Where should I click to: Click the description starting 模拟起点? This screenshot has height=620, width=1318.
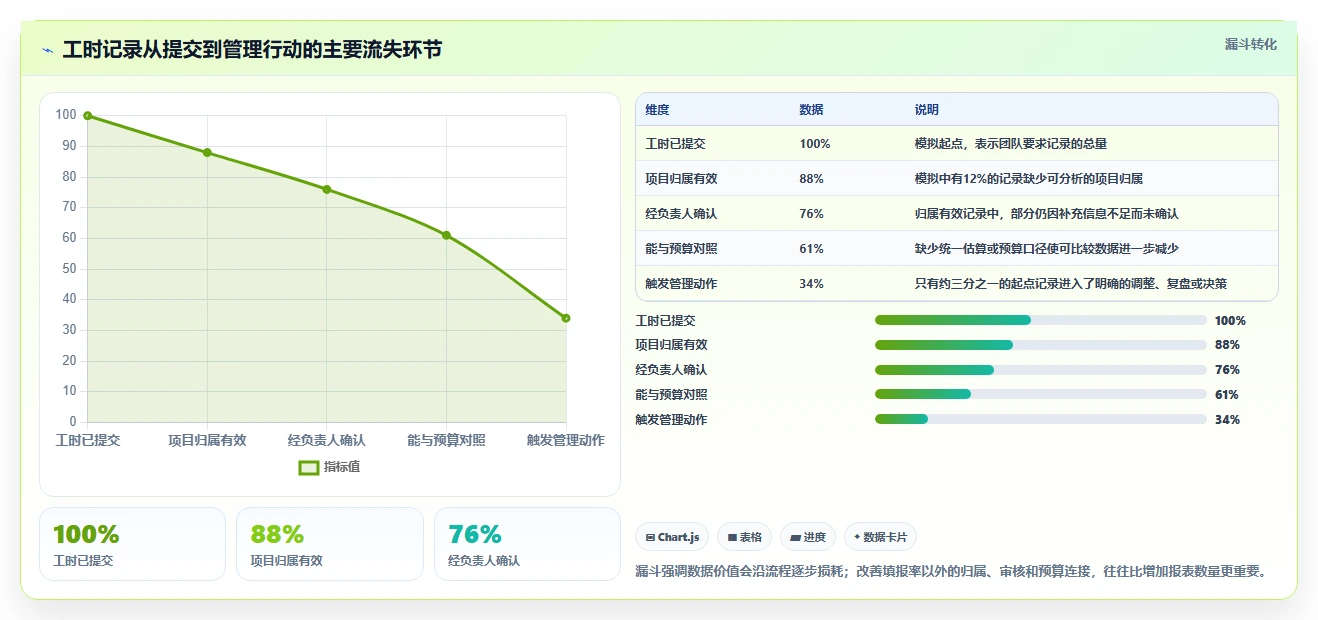[x=1011, y=144]
